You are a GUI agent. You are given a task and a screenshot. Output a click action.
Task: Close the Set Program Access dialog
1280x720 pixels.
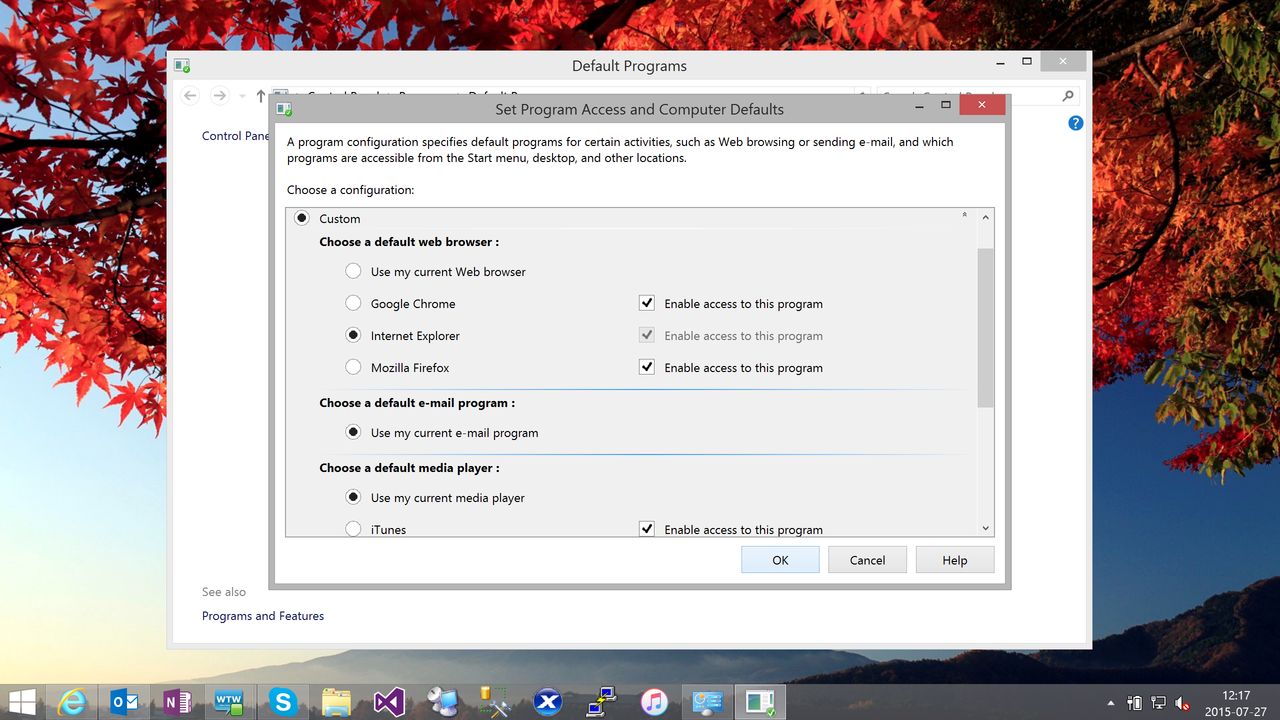pyautogui.click(x=982, y=104)
